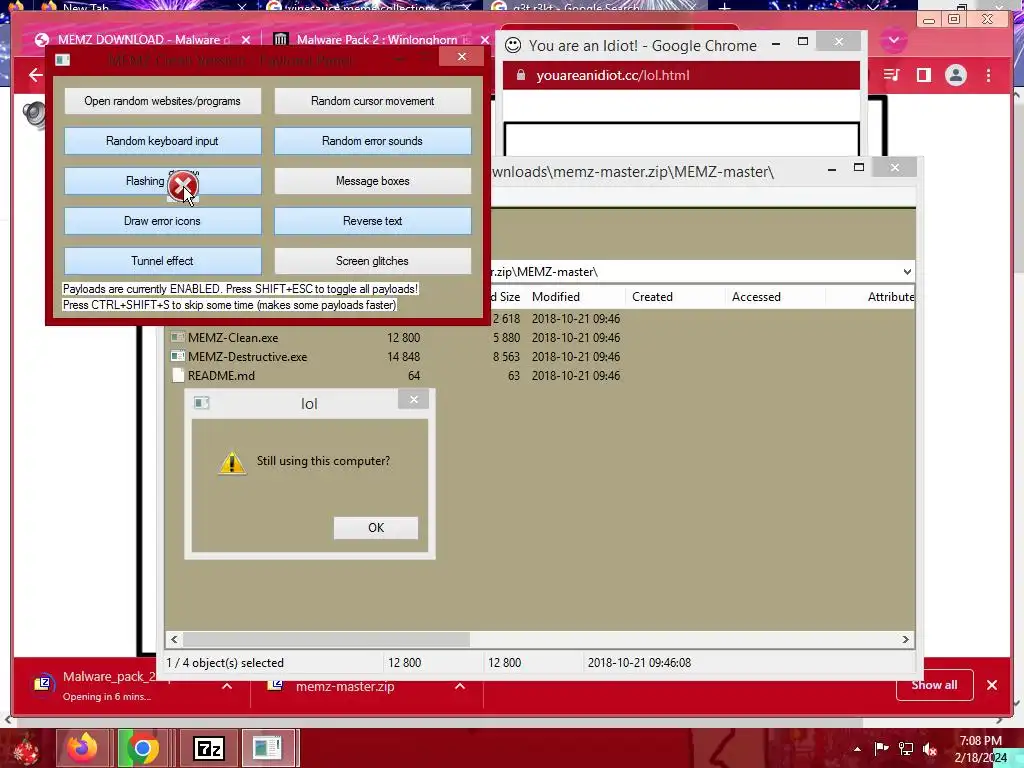Viewport: 1024px width, 768px height.
Task: Open address path dropdown in 7-Zip
Action: point(907,272)
